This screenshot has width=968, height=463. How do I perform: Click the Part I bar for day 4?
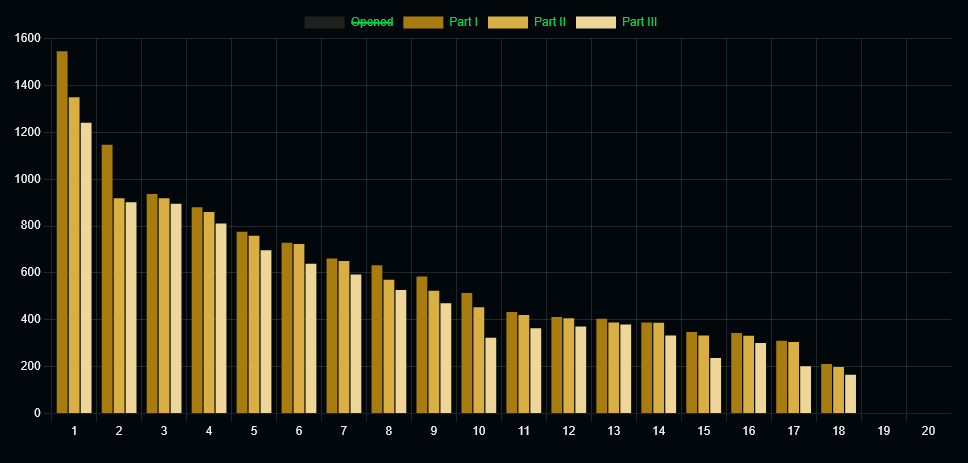click(x=197, y=310)
